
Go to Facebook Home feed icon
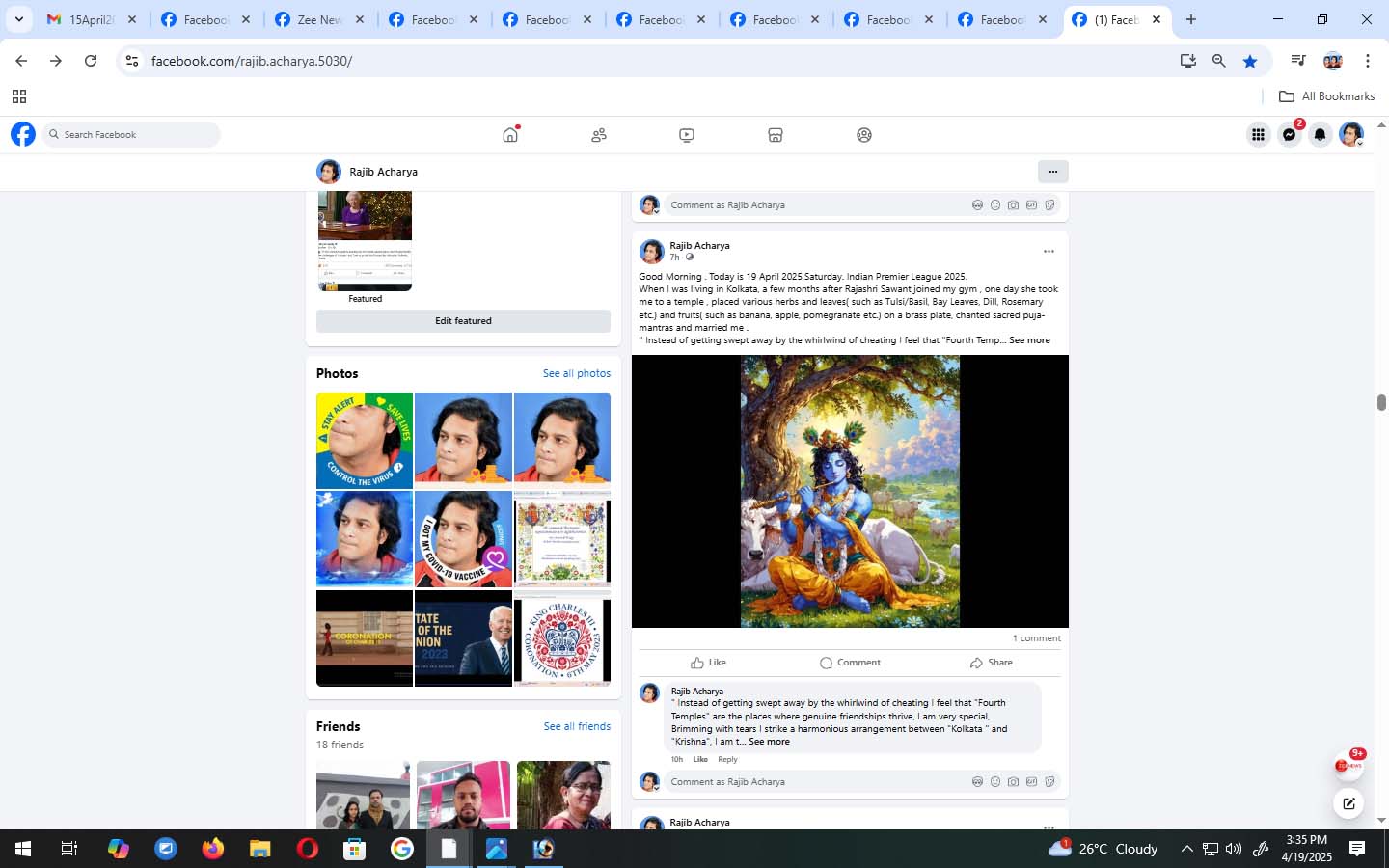510,135
